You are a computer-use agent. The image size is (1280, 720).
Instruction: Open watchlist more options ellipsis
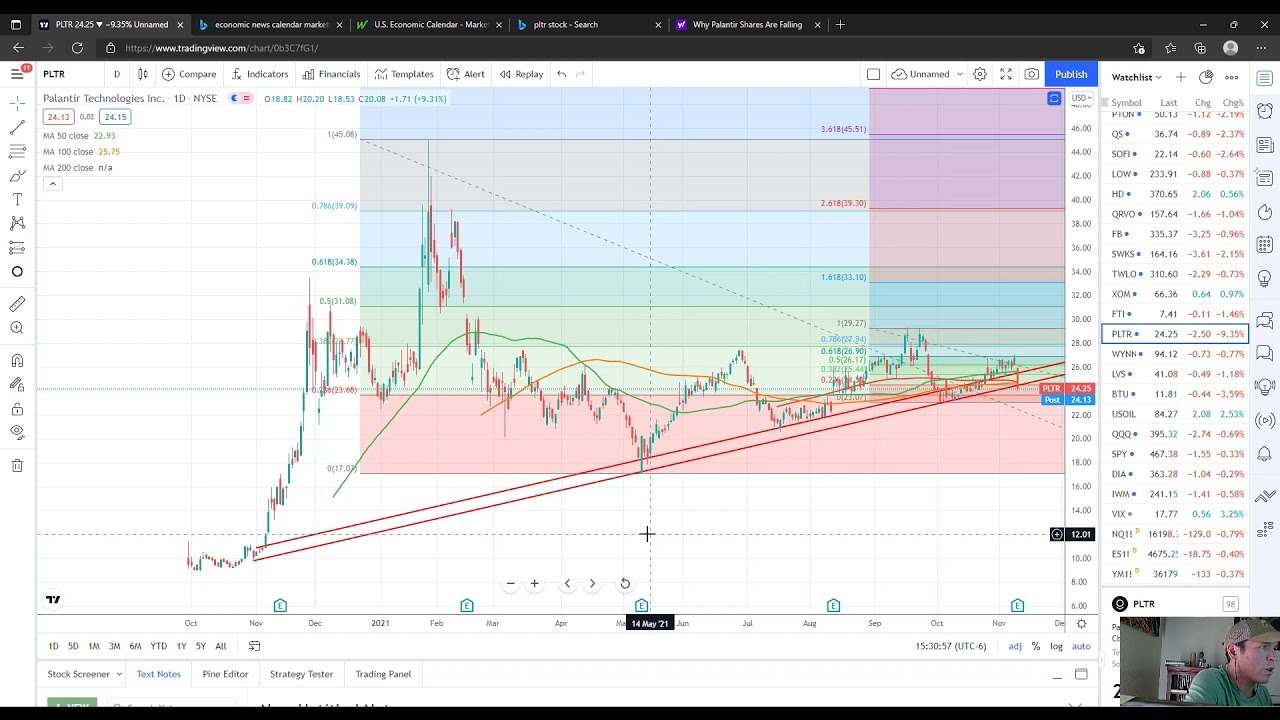[x=1232, y=77]
